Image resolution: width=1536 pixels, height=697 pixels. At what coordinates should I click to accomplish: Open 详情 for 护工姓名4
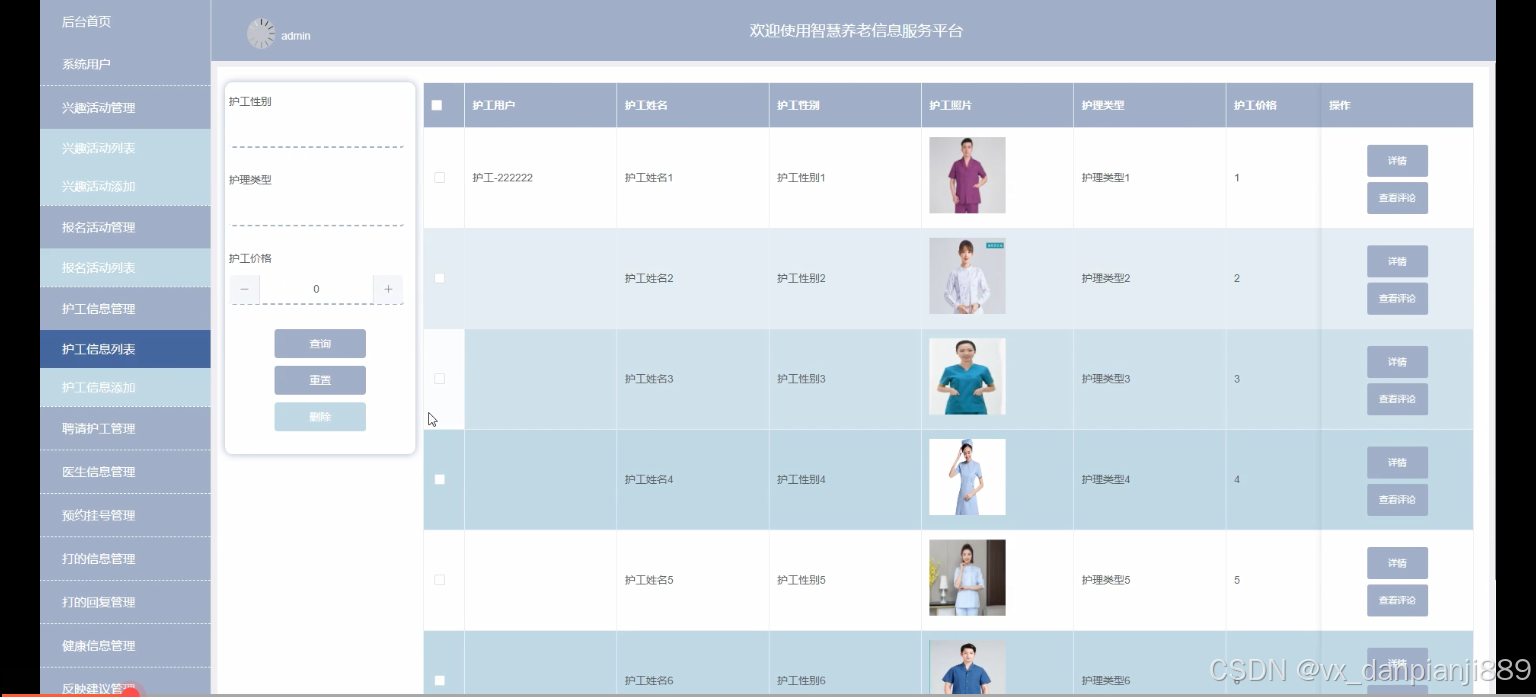[x=1397, y=463]
